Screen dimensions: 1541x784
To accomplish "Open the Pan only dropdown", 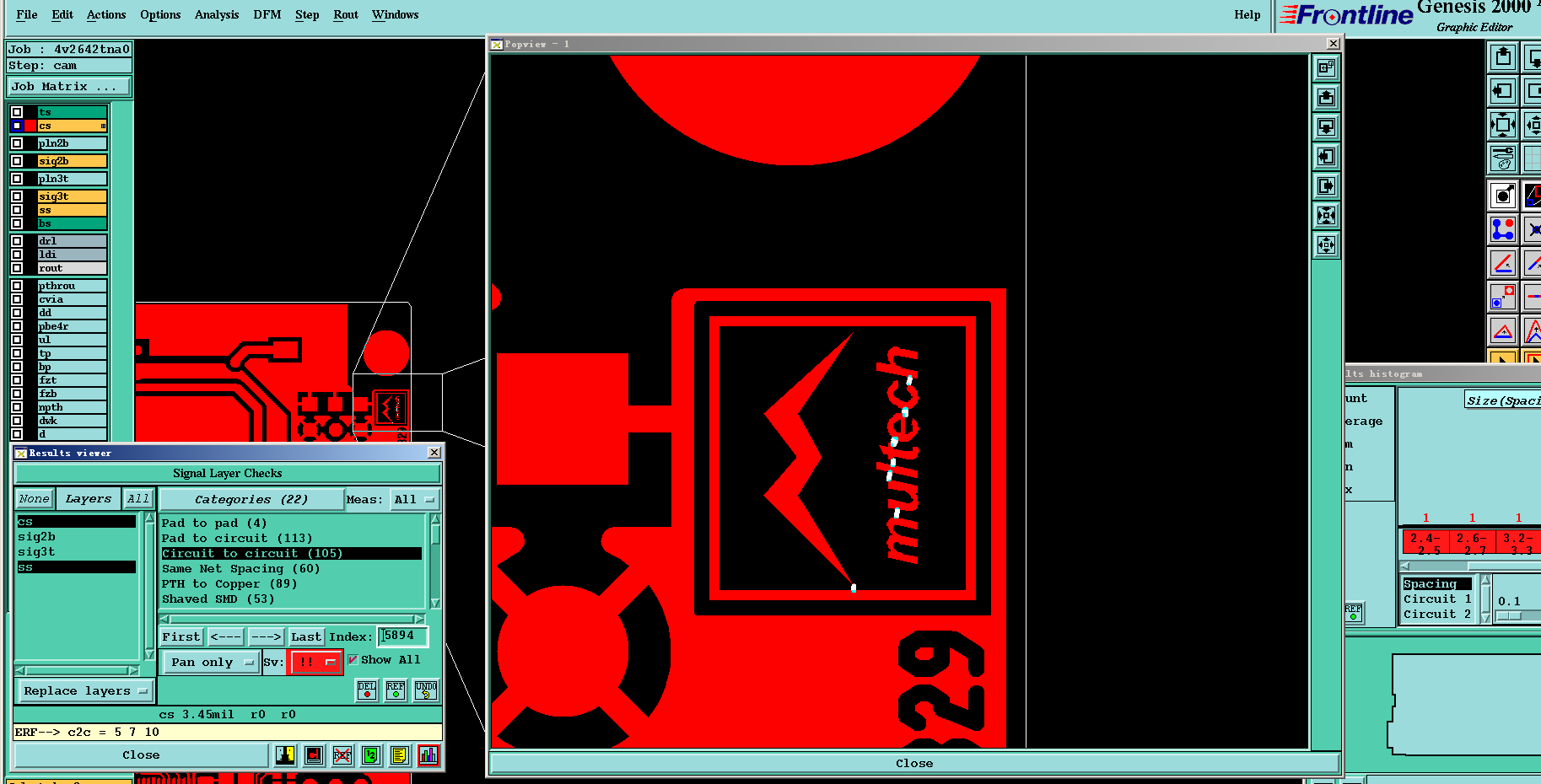I will [210, 663].
